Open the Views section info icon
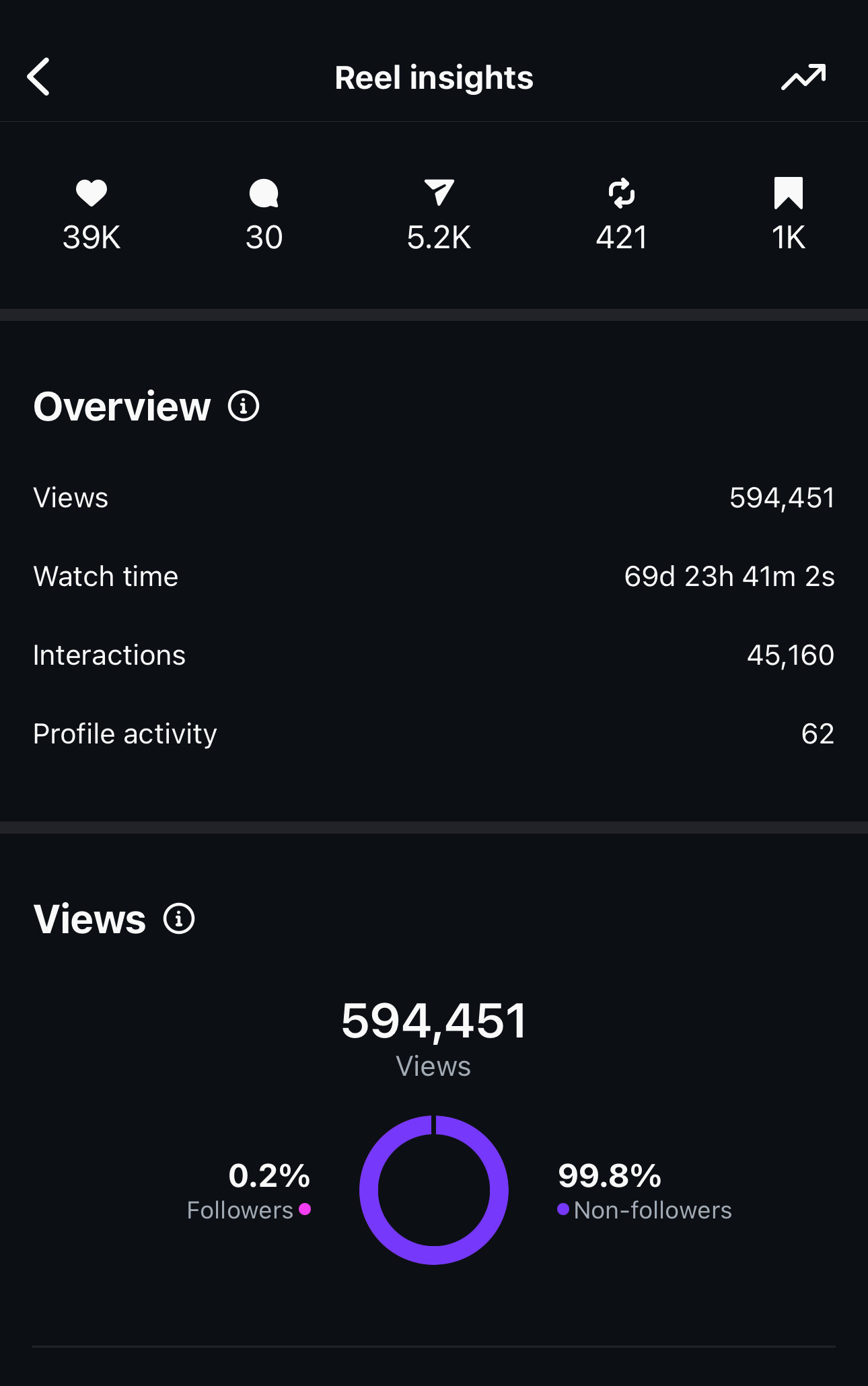This screenshot has width=868, height=1386. [x=179, y=919]
